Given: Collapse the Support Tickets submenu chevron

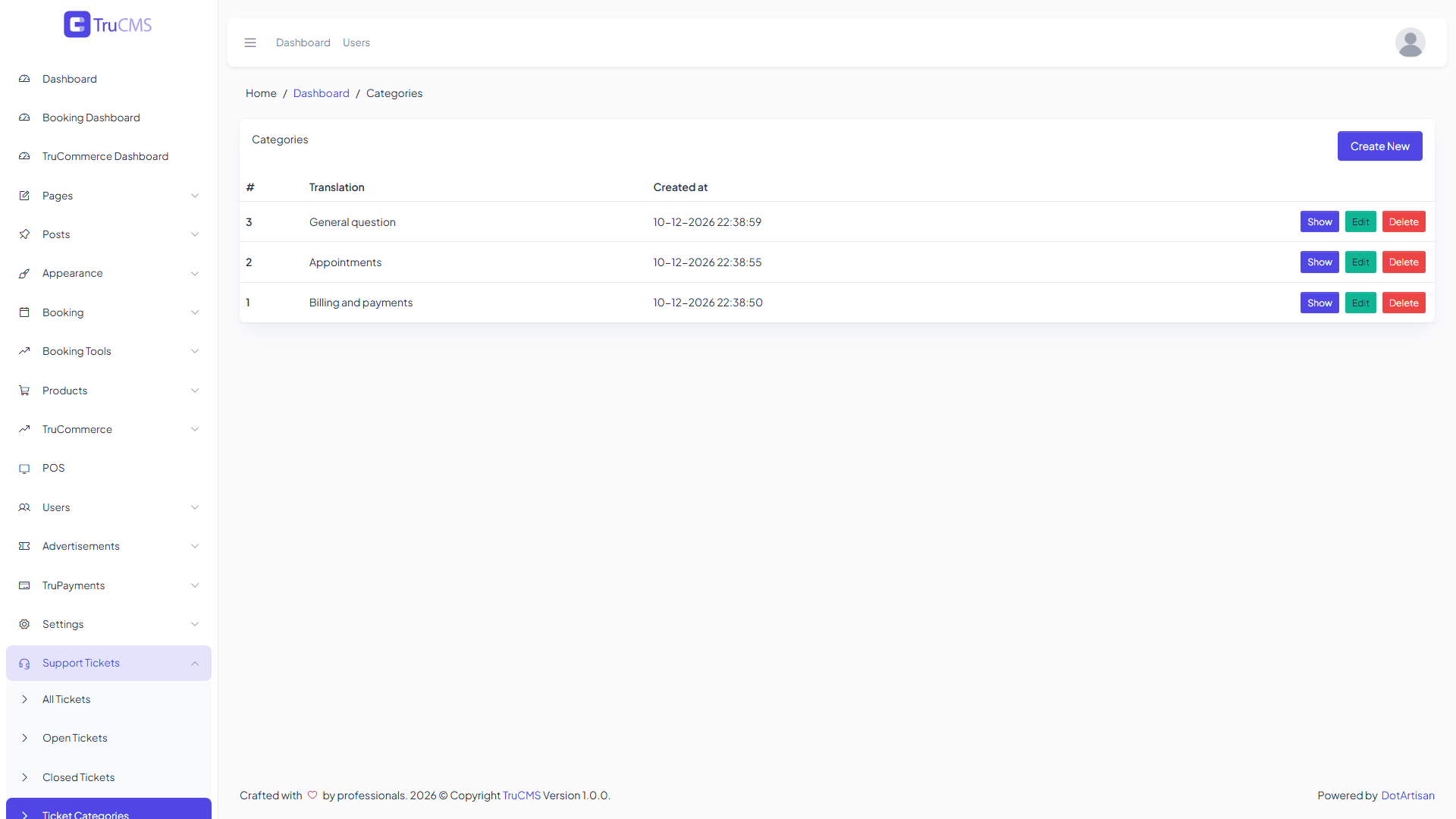Looking at the screenshot, I should [195, 664].
